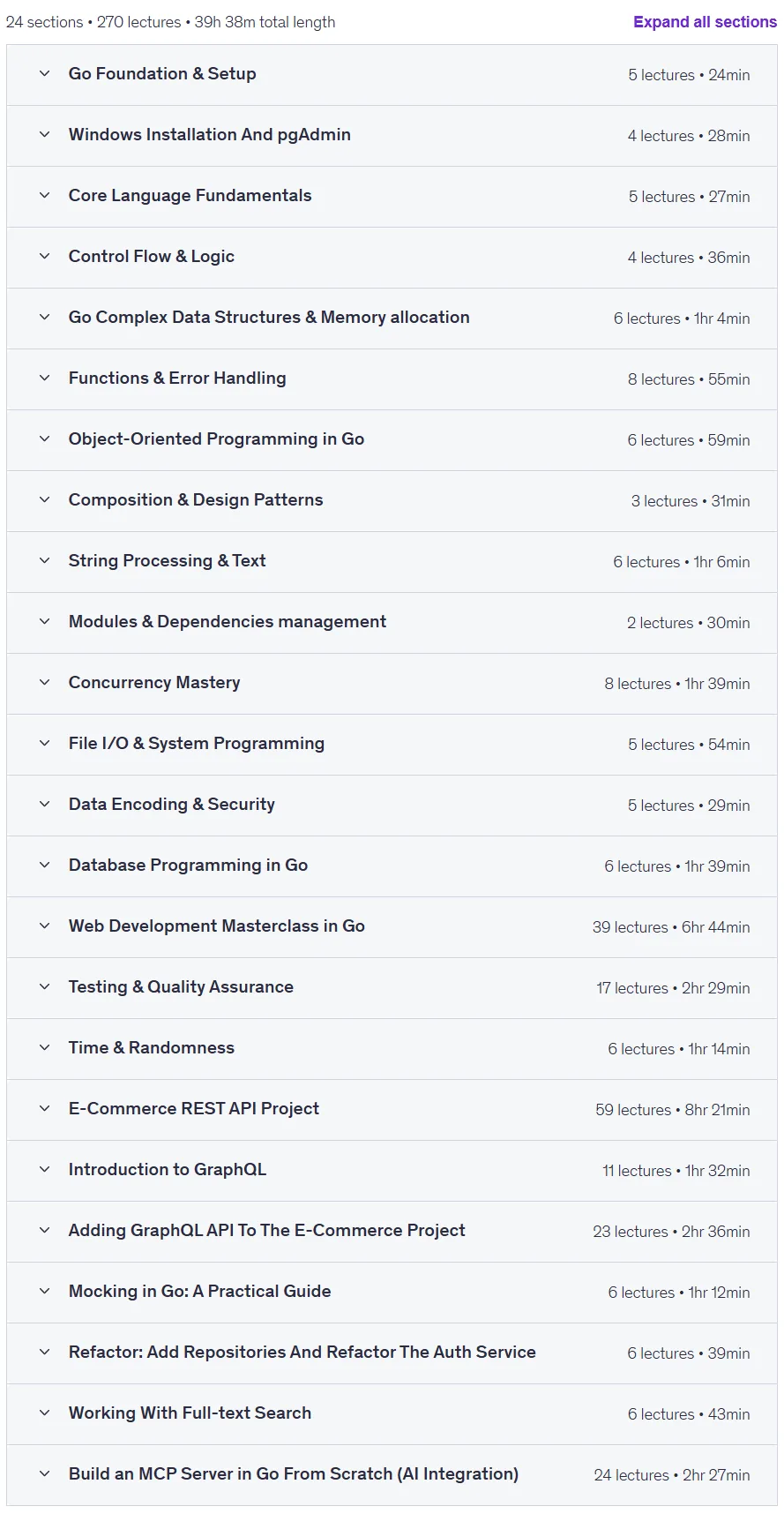Viewport: 784px width, 1514px height.
Task: Expand Windows Installation And pgAdmin chevron
Action: (44, 135)
